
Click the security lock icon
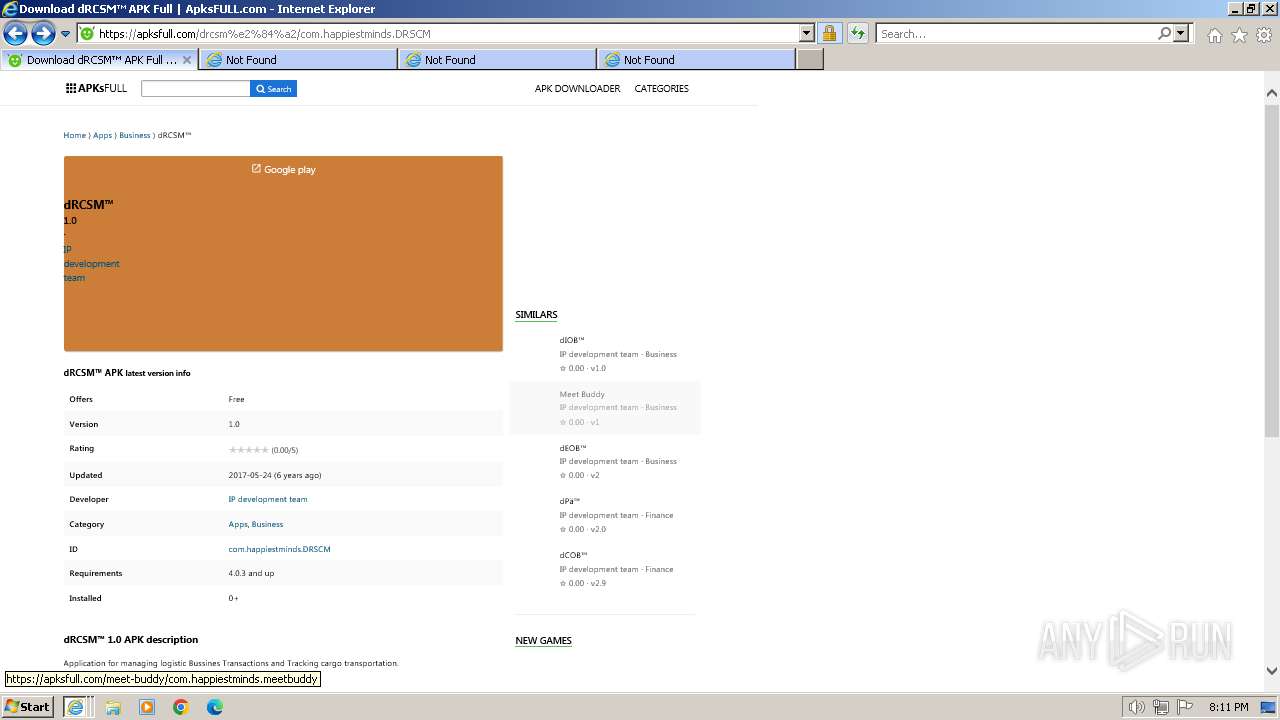click(829, 33)
